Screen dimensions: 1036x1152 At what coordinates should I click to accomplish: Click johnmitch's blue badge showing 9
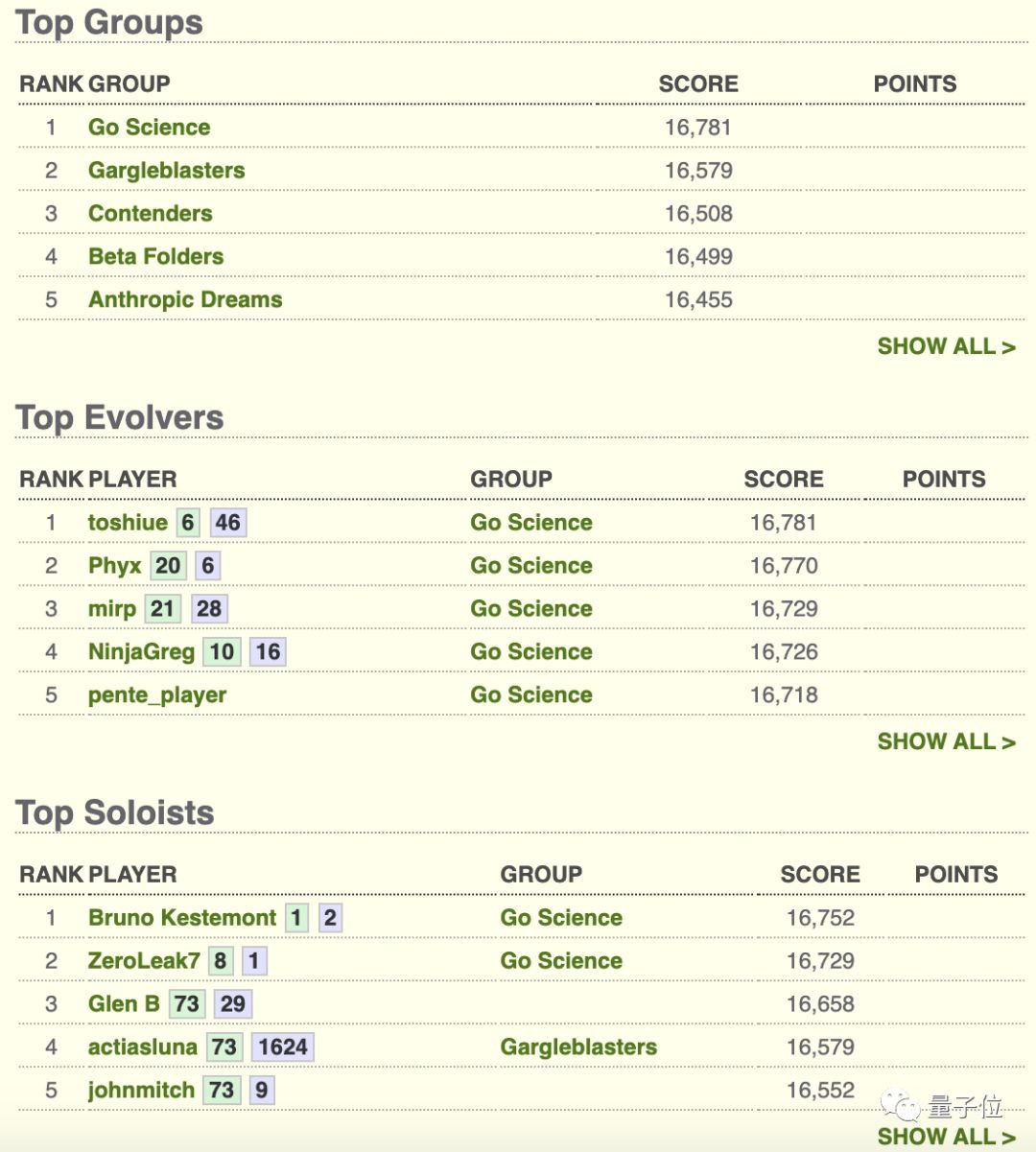click(x=262, y=1091)
